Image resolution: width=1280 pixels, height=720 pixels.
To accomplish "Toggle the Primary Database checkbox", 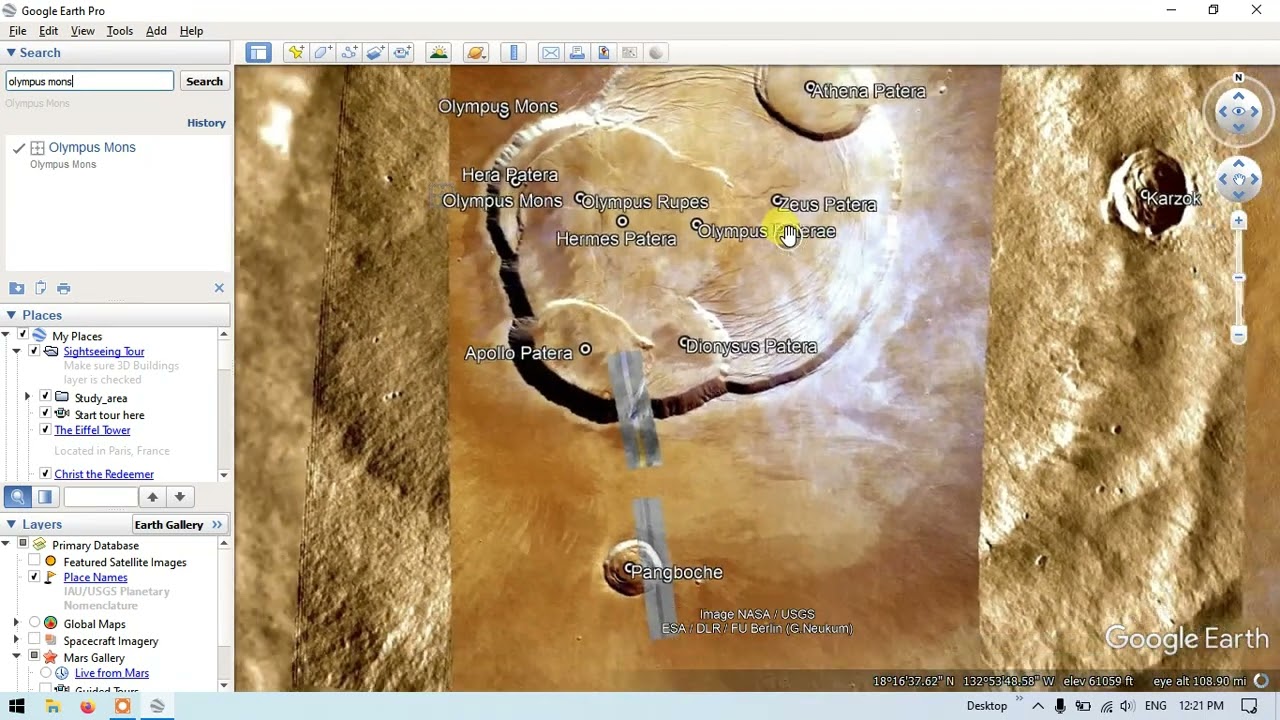I will tap(22, 545).
